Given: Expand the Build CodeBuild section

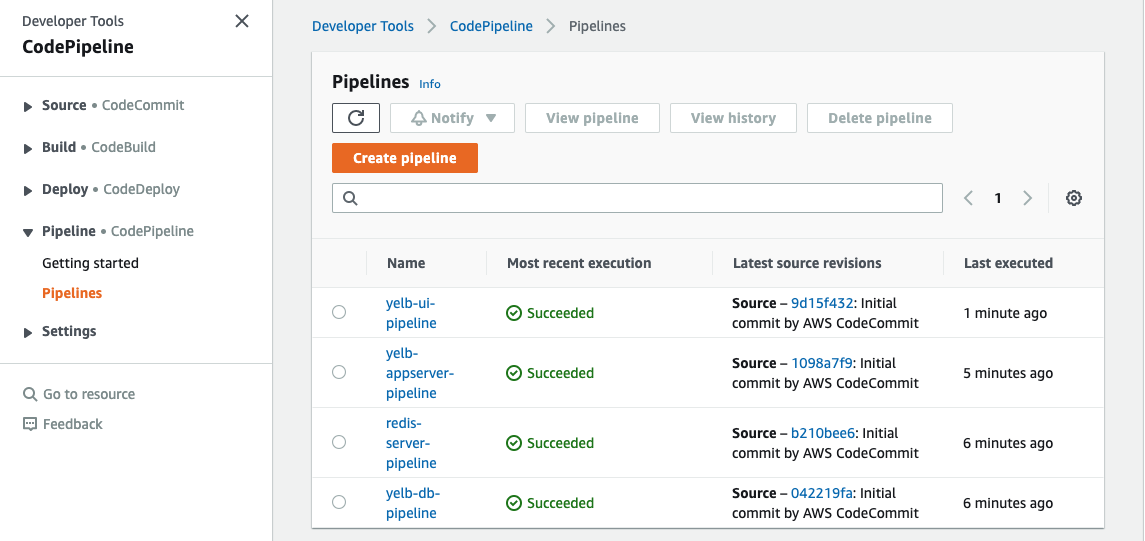Looking at the screenshot, I should click(x=28, y=148).
